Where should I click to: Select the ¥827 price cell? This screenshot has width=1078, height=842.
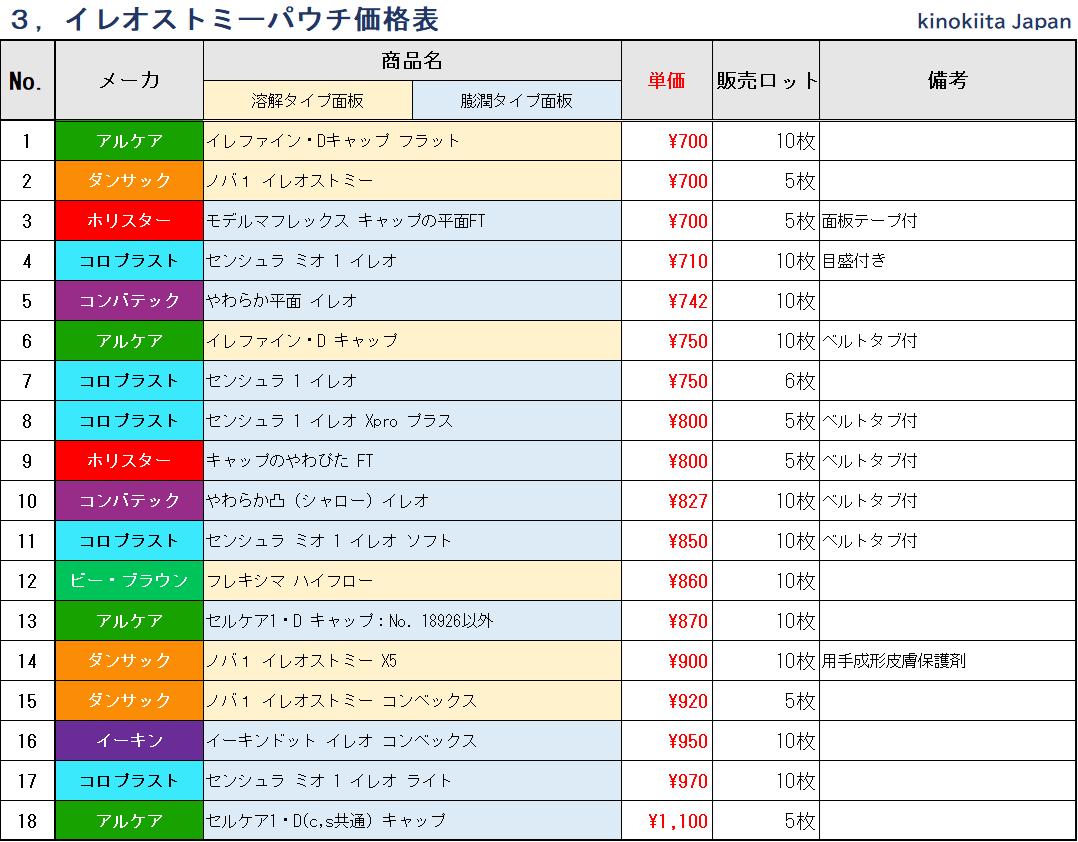tap(667, 500)
